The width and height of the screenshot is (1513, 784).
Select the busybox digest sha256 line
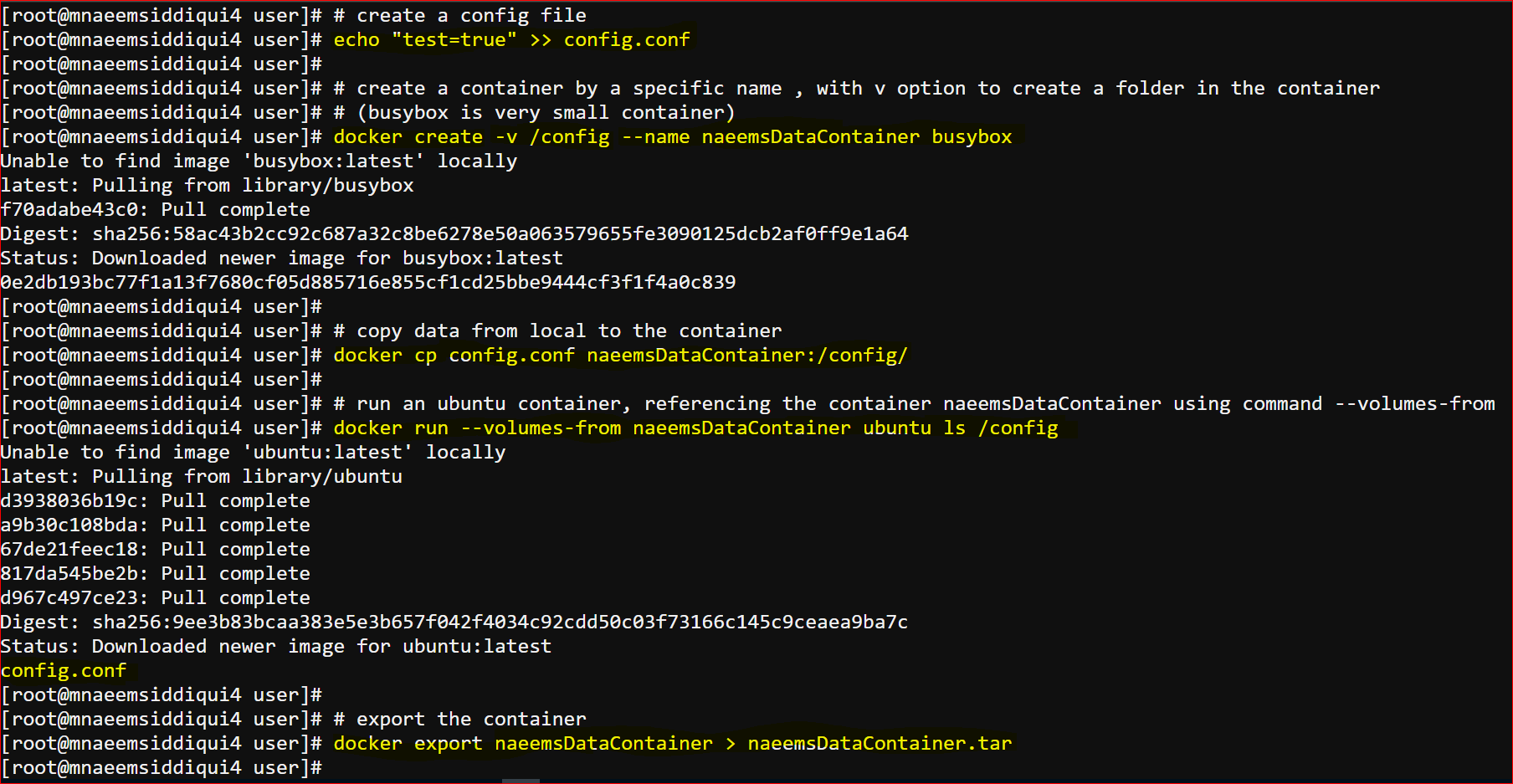454,234
